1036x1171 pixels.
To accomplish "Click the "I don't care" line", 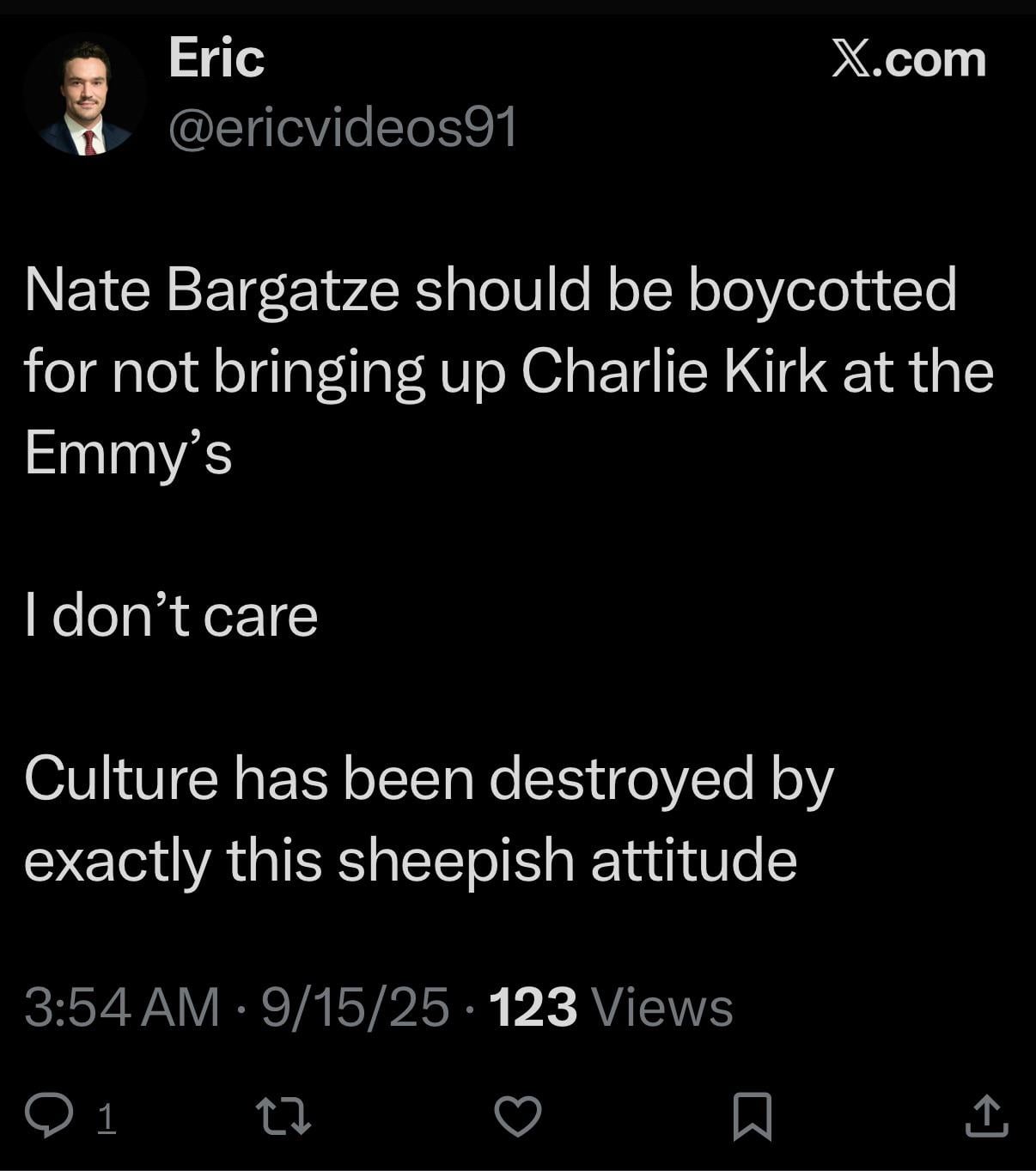I will tap(172, 615).
